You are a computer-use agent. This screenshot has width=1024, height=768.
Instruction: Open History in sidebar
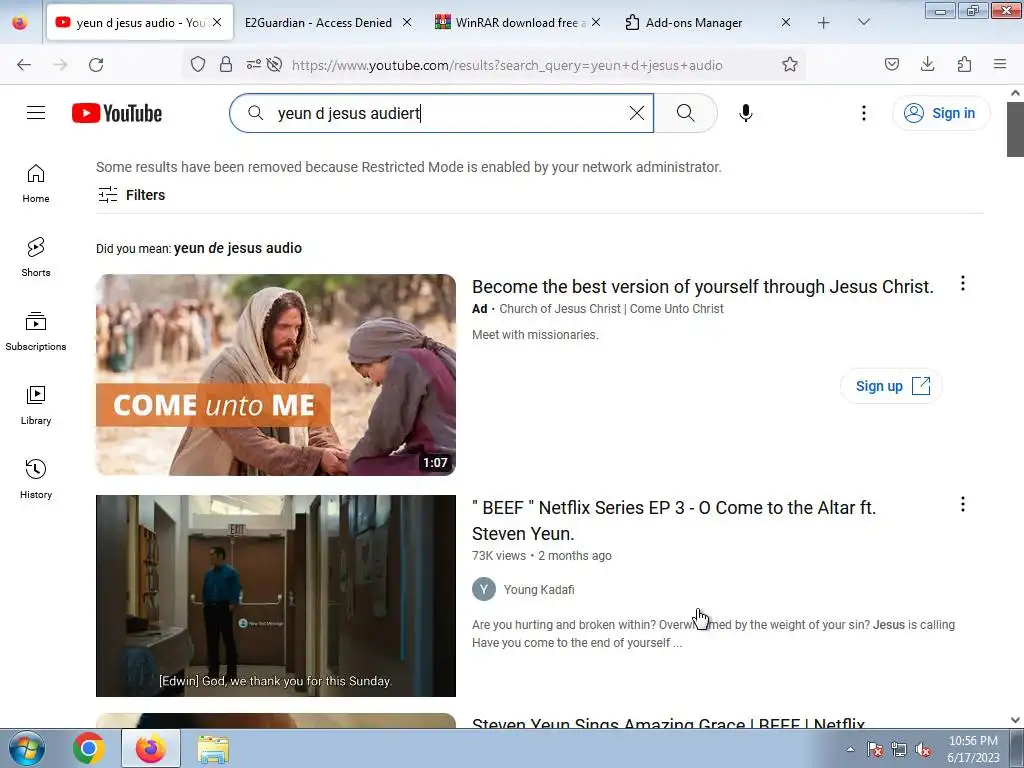click(36, 479)
